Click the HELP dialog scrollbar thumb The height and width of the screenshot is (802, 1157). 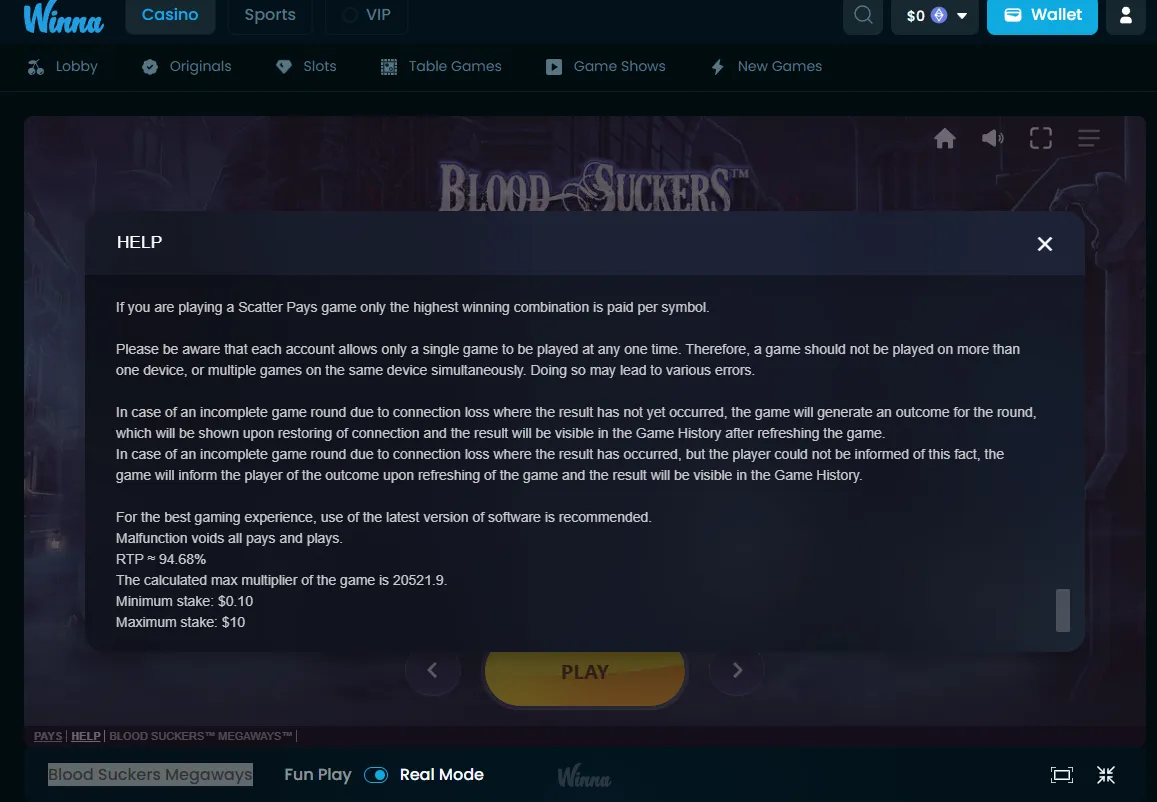coord(1063,610)
